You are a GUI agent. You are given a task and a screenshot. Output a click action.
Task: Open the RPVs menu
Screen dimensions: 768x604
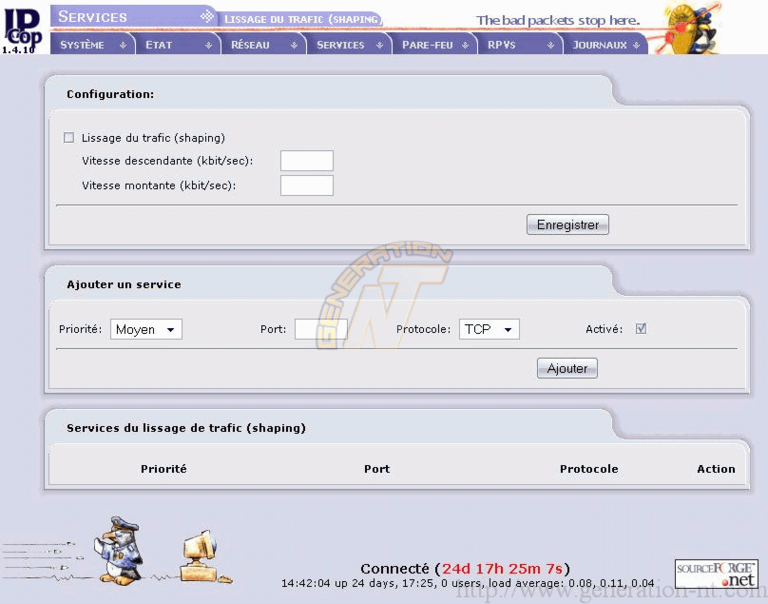[x=520, y=45]
